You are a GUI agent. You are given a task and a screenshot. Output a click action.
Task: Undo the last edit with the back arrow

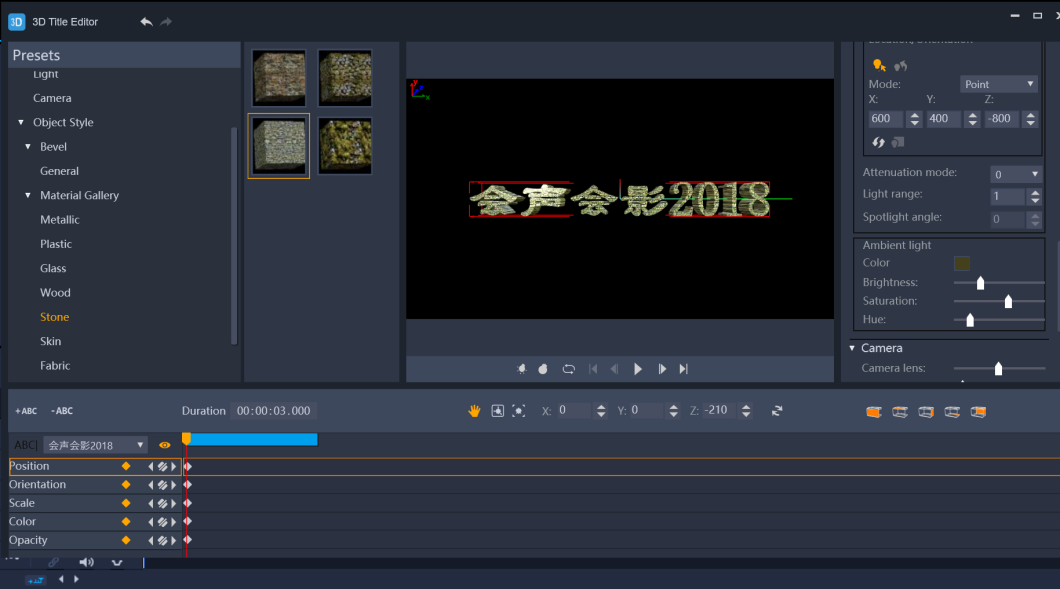tap(146, 22)
